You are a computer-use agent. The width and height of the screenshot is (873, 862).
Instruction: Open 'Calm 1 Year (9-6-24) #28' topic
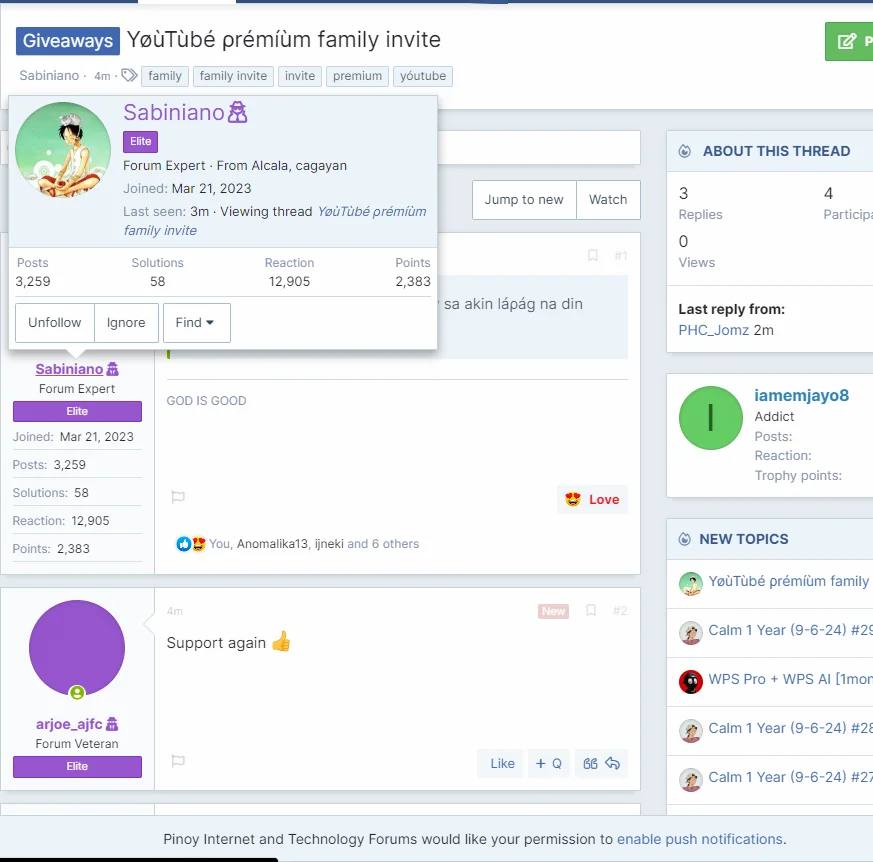[790, 728]
